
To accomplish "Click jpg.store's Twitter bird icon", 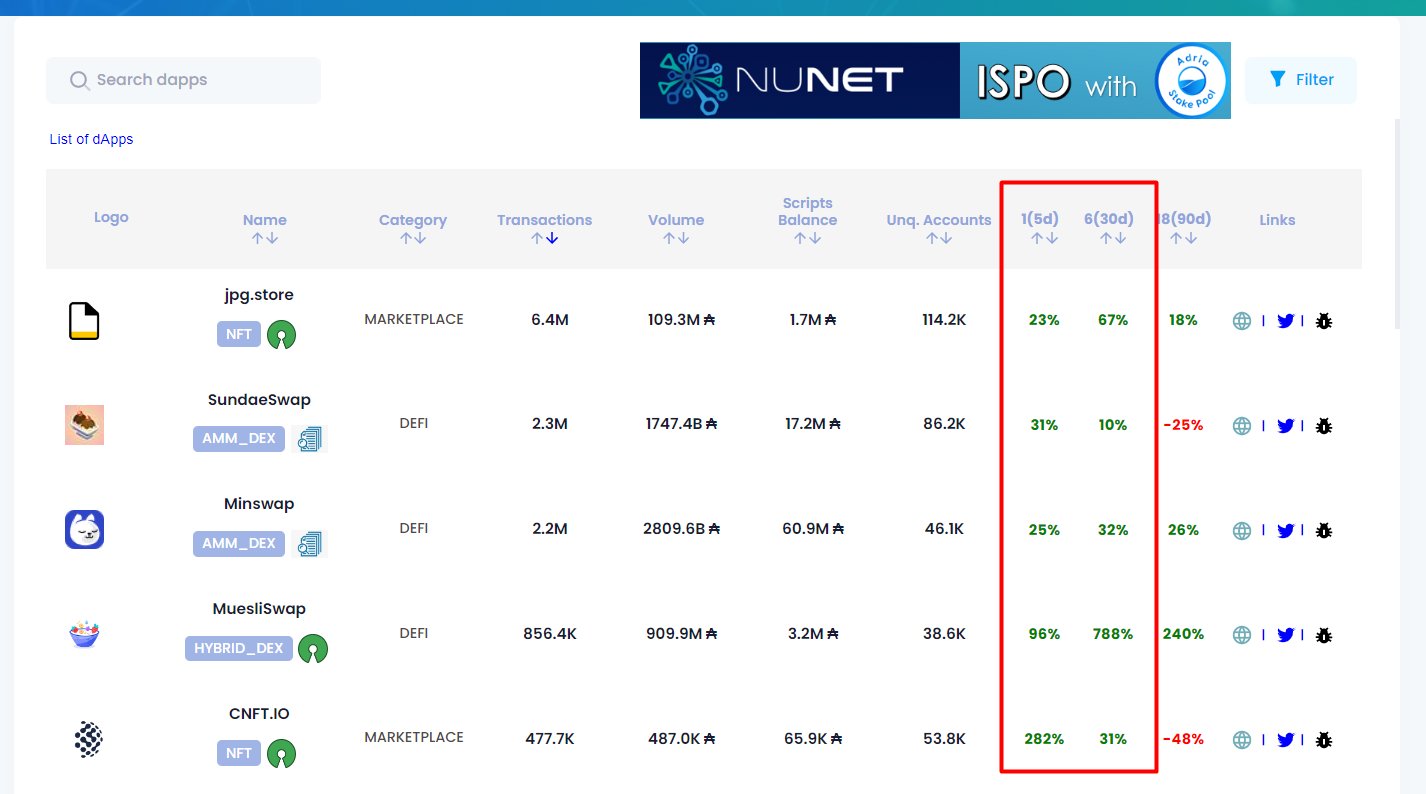I will click(x=1286, y=320).
